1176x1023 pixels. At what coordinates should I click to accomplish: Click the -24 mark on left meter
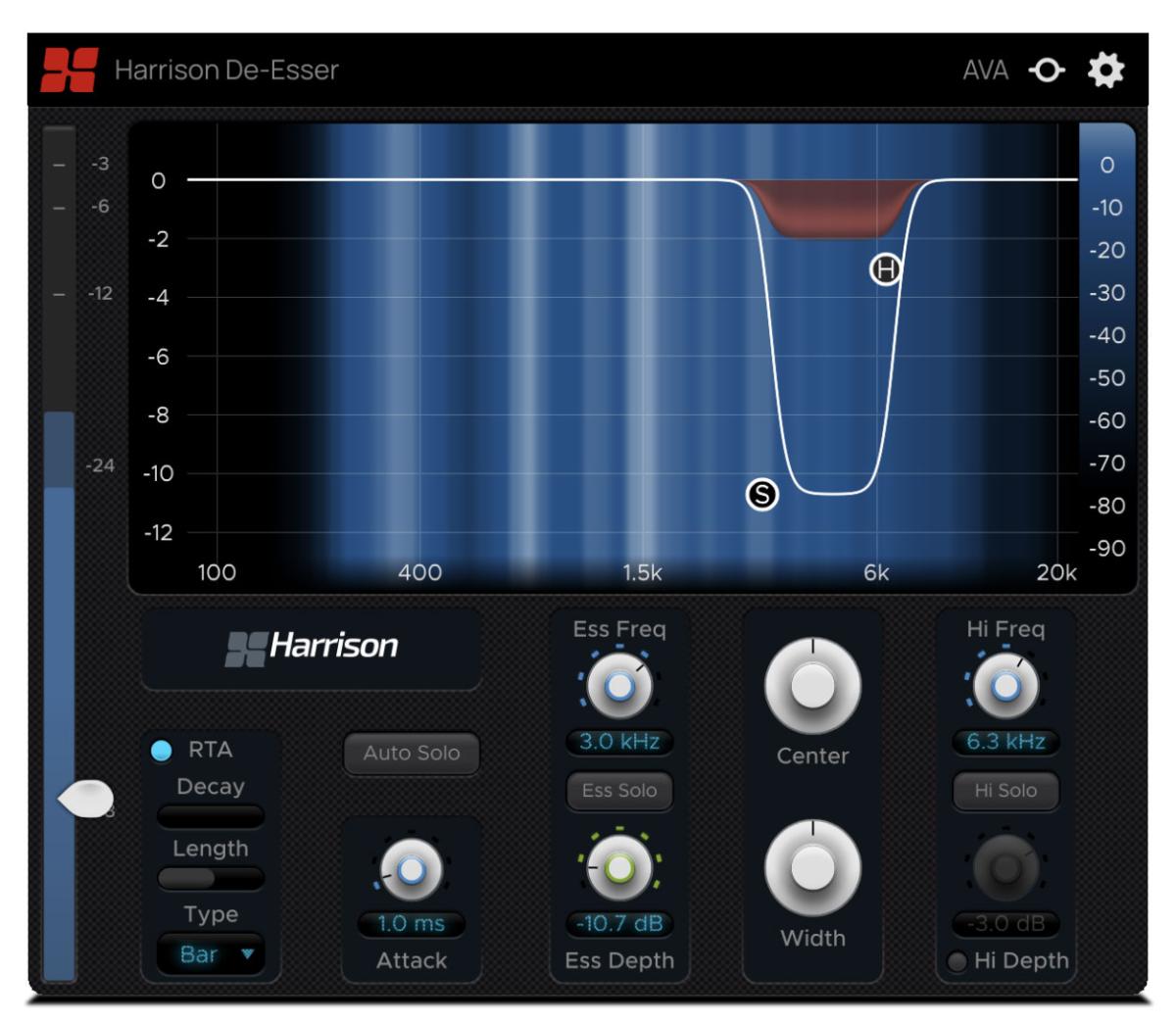point(100,465)
